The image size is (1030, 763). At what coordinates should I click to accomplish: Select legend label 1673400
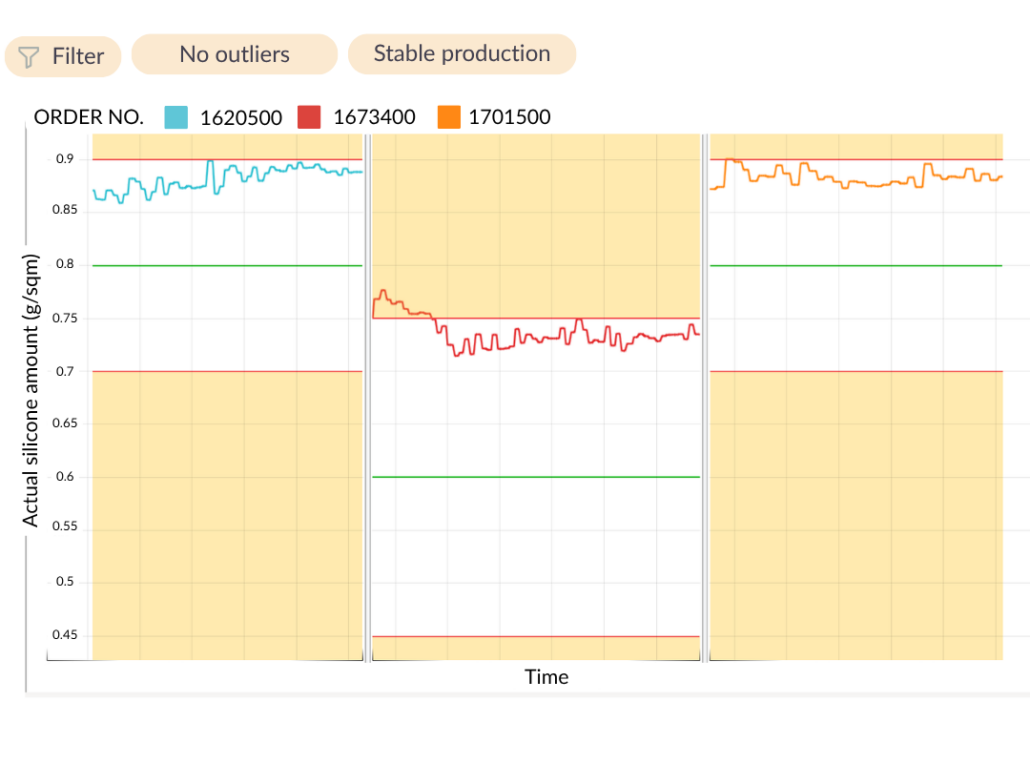coord(374,117)
